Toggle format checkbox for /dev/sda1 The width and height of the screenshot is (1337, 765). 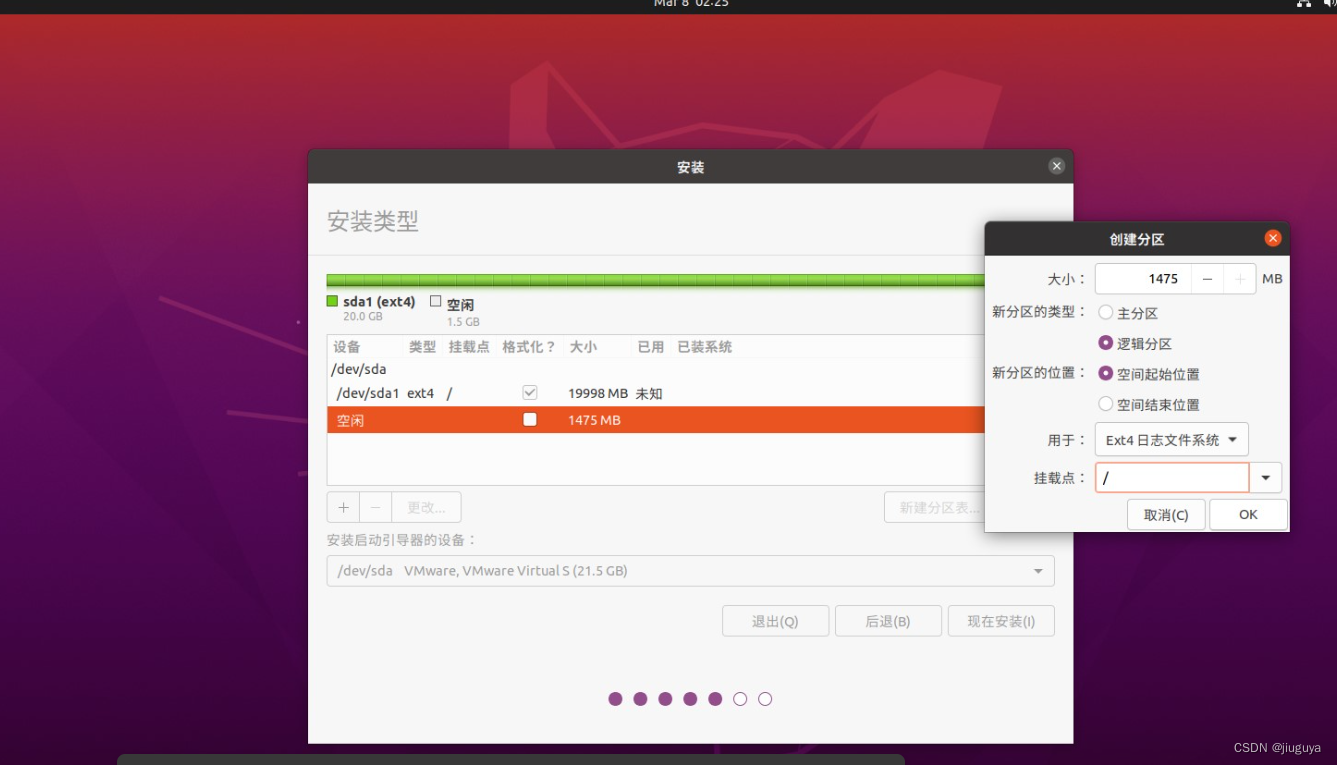point(530,393)
